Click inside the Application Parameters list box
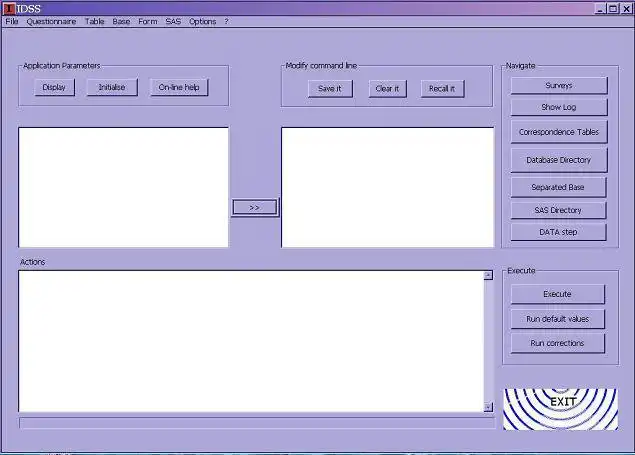This screenshot has width=635, height=455. (124, 187)
